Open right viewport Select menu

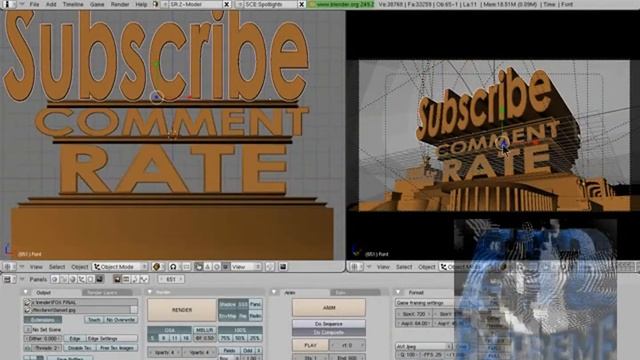coord(404,267)
